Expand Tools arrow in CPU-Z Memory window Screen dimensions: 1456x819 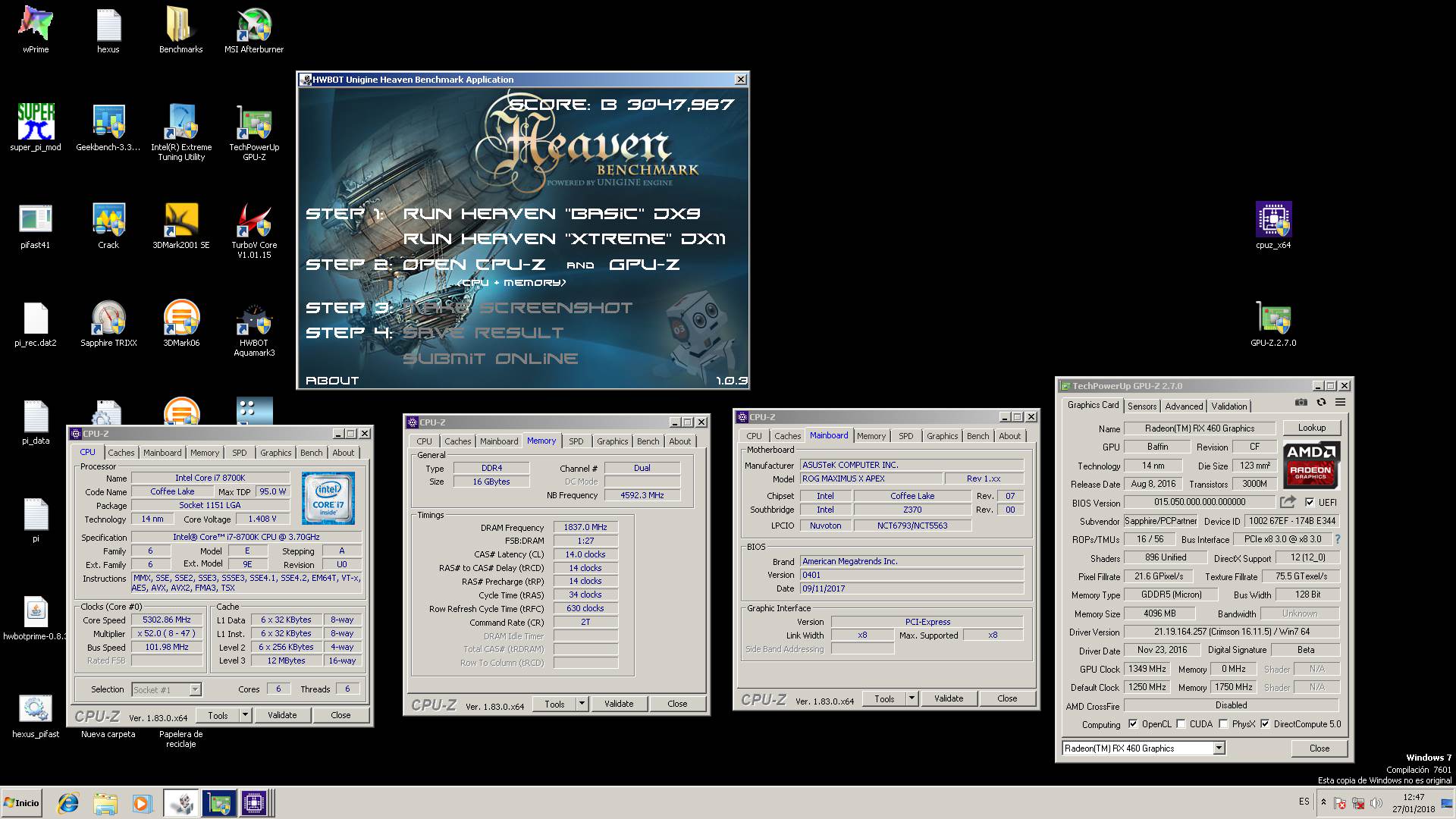pyautogui.click(x=582, y=704)
